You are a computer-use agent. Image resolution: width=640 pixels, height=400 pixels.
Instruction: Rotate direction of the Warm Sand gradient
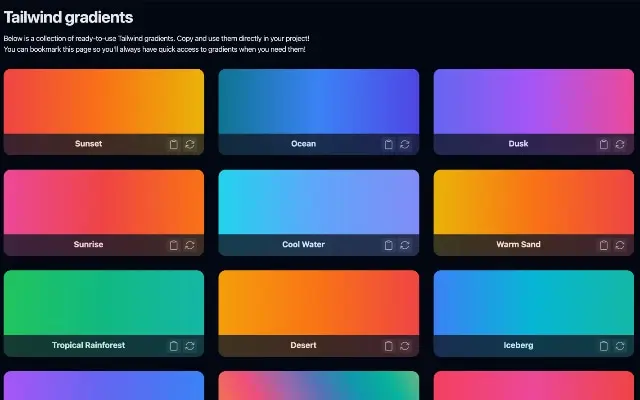[620, 245]
